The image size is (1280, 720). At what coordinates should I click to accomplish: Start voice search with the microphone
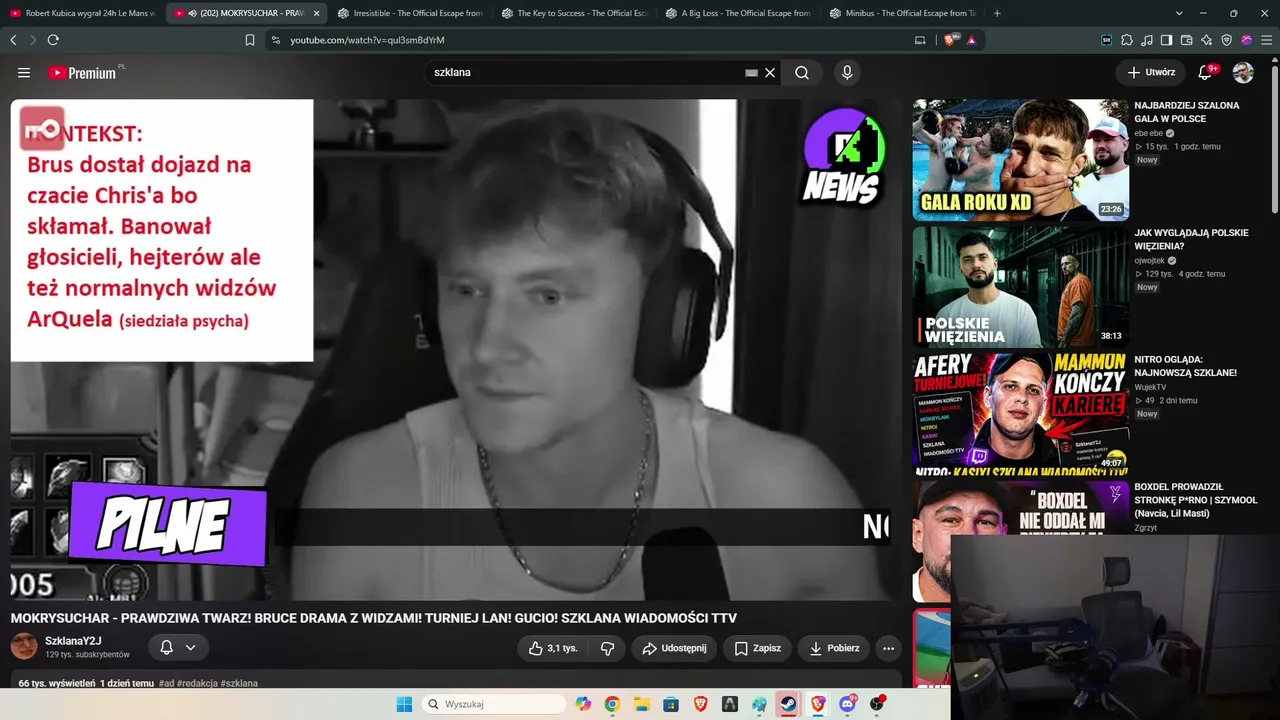[847, 73]
